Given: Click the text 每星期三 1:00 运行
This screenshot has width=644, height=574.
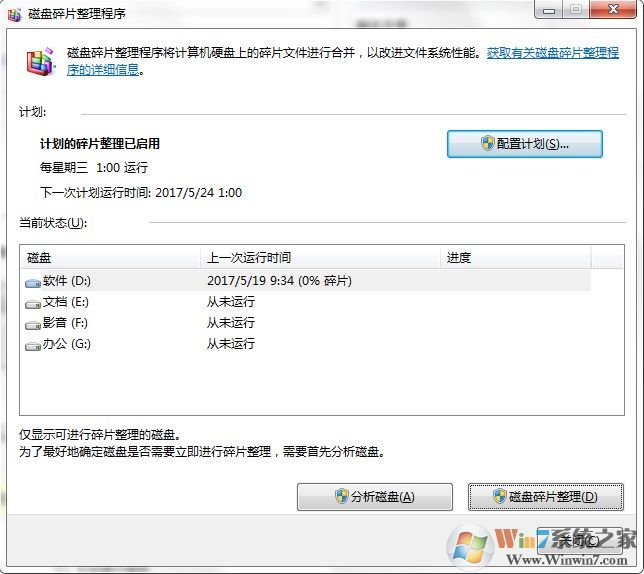Looking at the screenshot, I should 94,168.
